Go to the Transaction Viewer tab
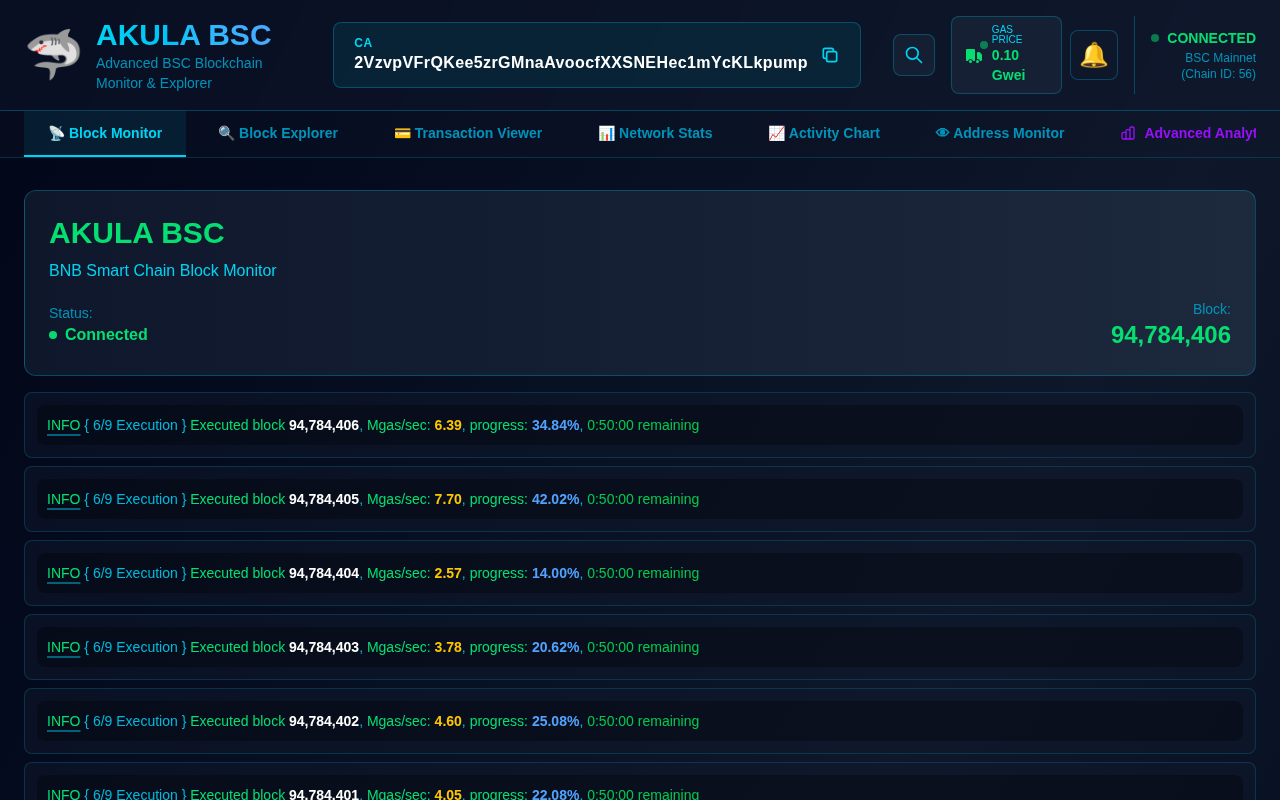1280x800 pixels. click(x=468, y=133)
